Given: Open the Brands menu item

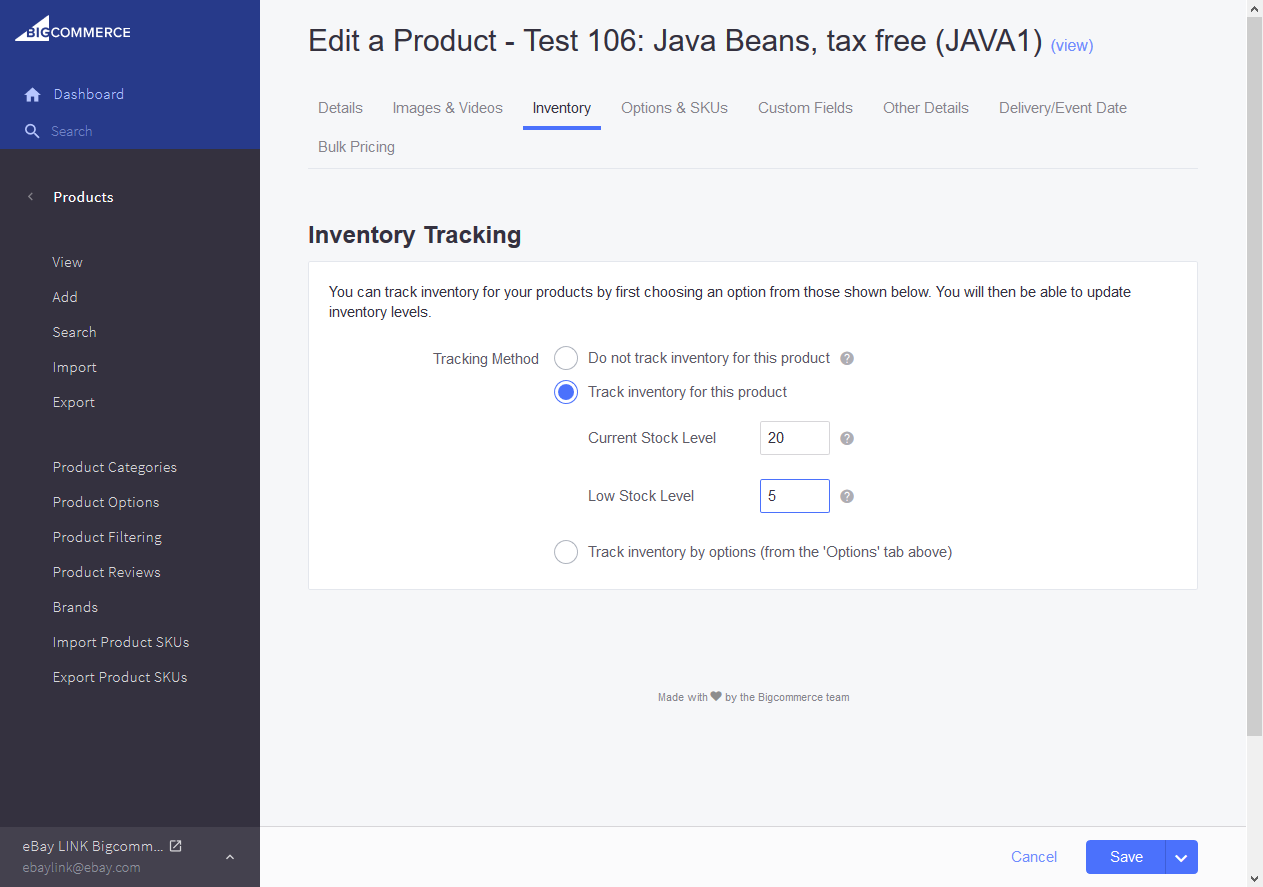Looking at the screenshot, I should coord(76,607).
